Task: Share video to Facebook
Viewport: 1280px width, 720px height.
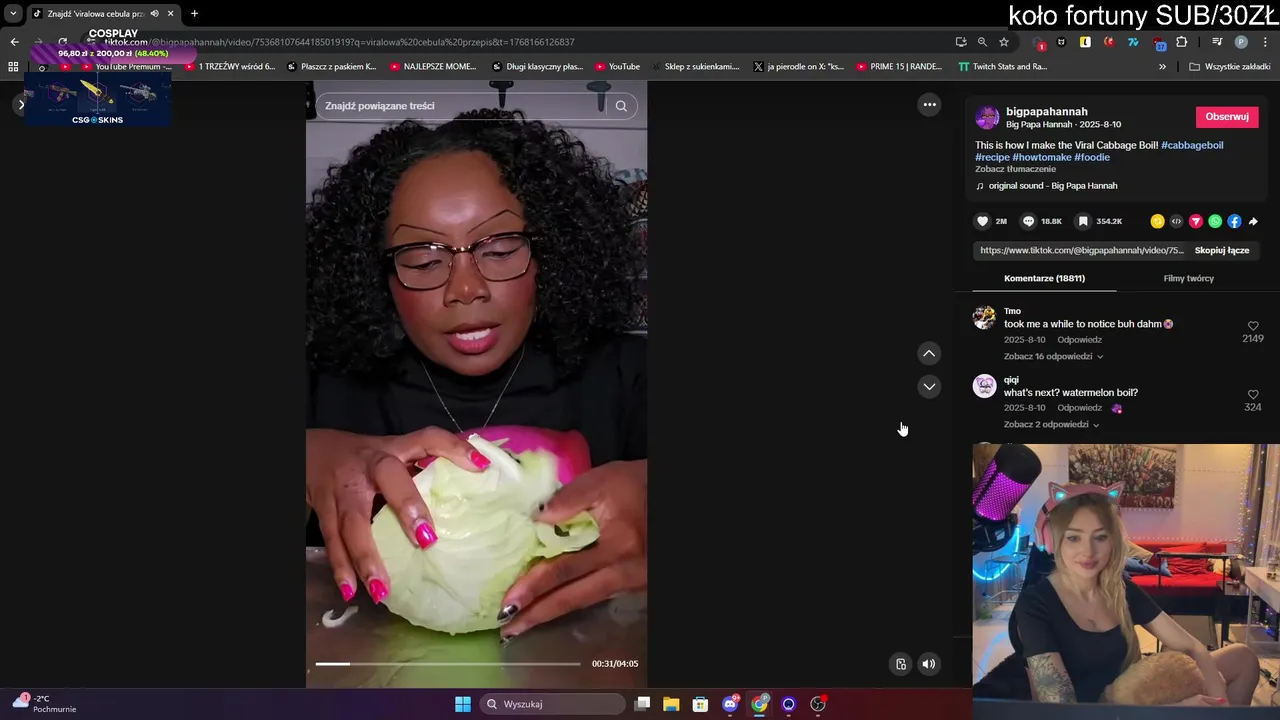Action: click(1234, 221)
